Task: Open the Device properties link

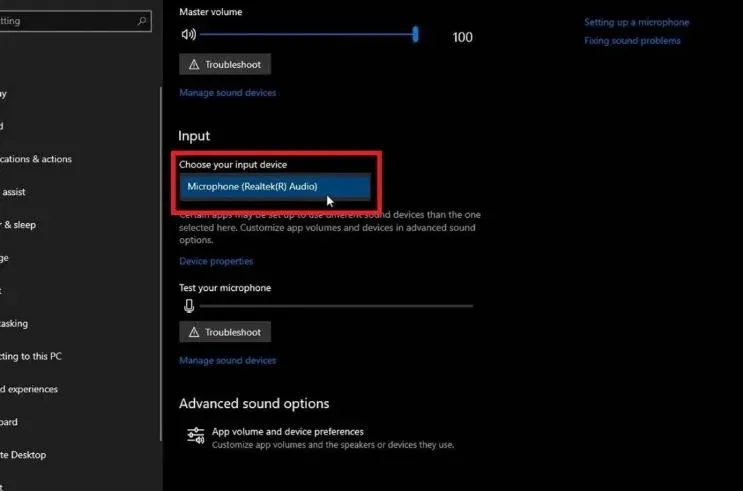Action: pos(216,261)
